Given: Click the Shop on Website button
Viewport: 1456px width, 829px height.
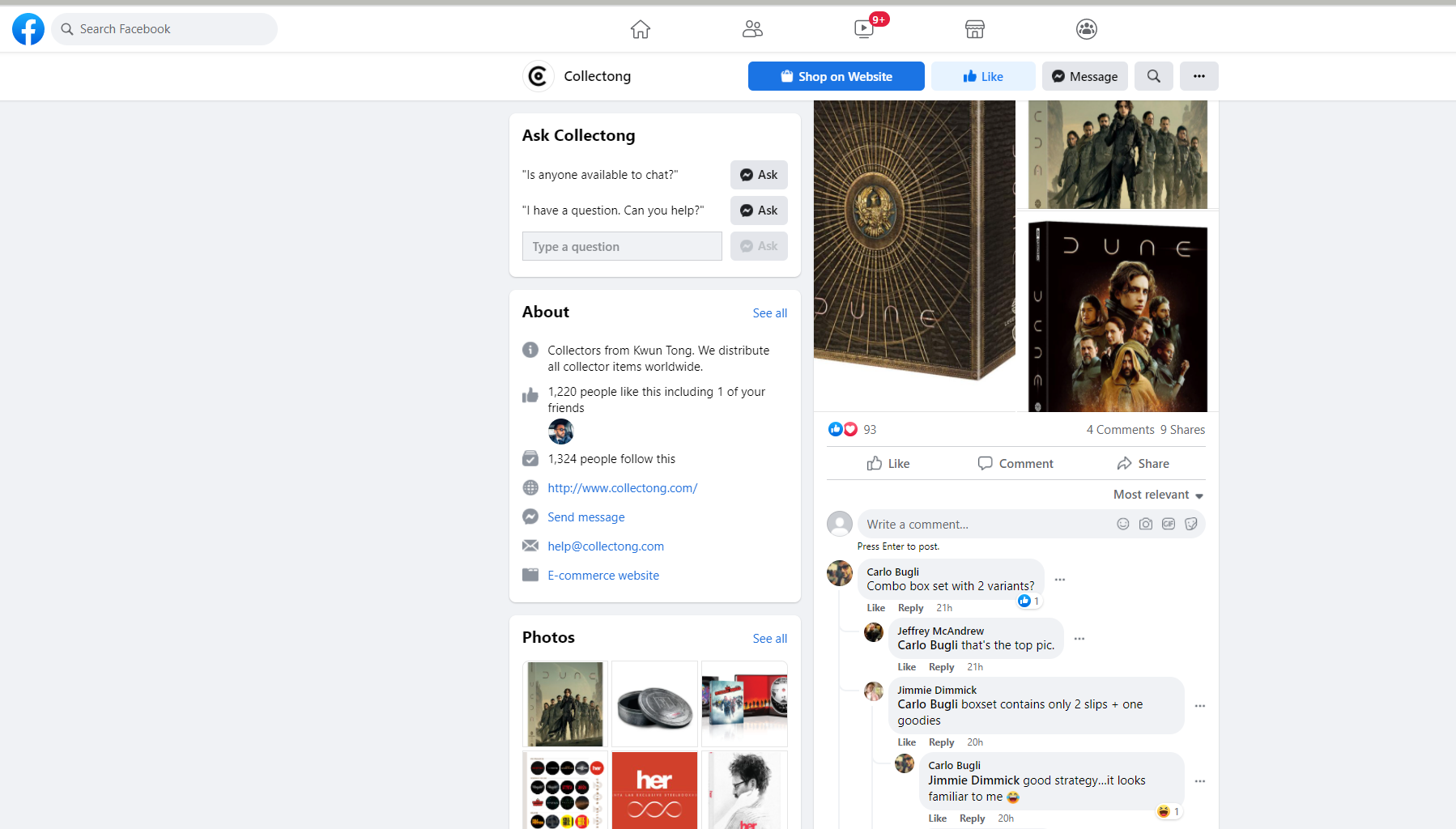Looking at the screenshot, I should pos(837,76).
